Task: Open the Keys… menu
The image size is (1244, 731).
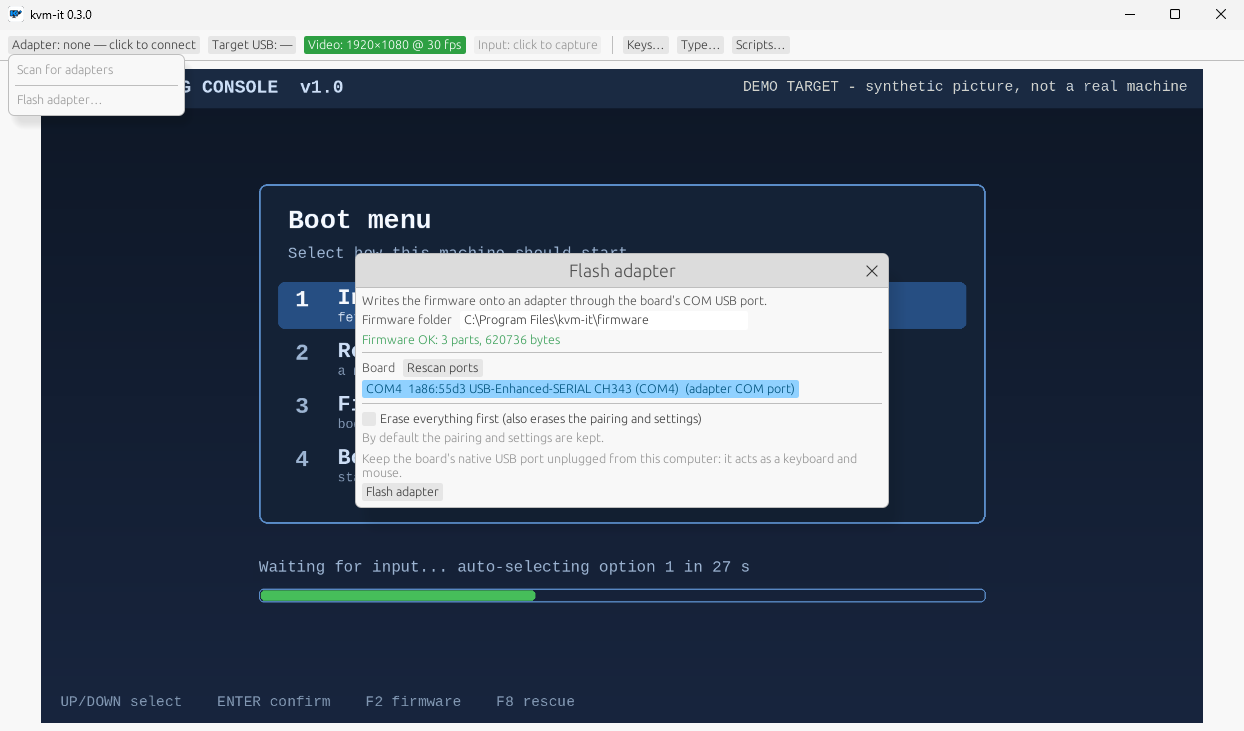Action: [645, 45]
